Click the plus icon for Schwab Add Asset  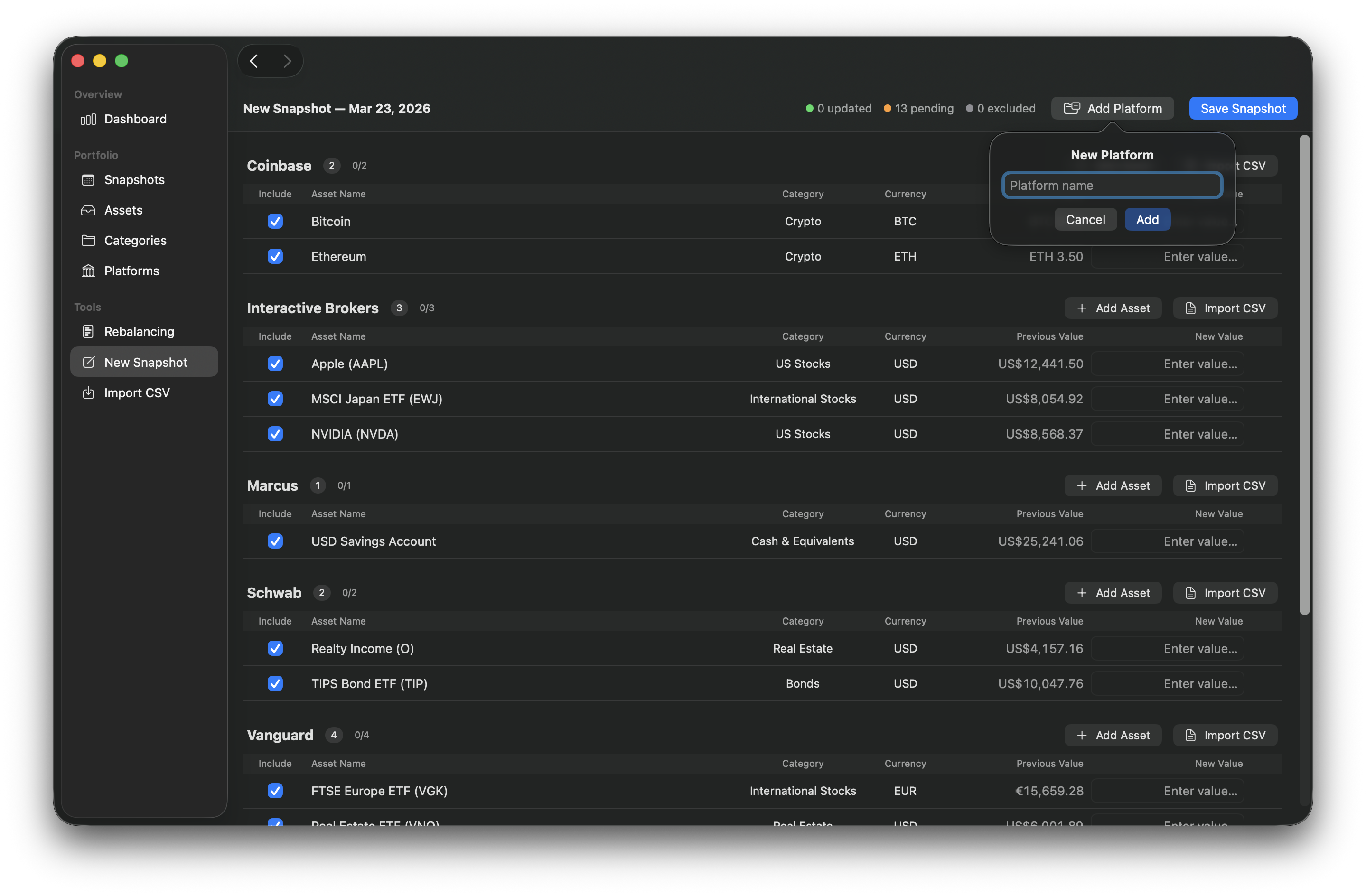pos(1082,593)
